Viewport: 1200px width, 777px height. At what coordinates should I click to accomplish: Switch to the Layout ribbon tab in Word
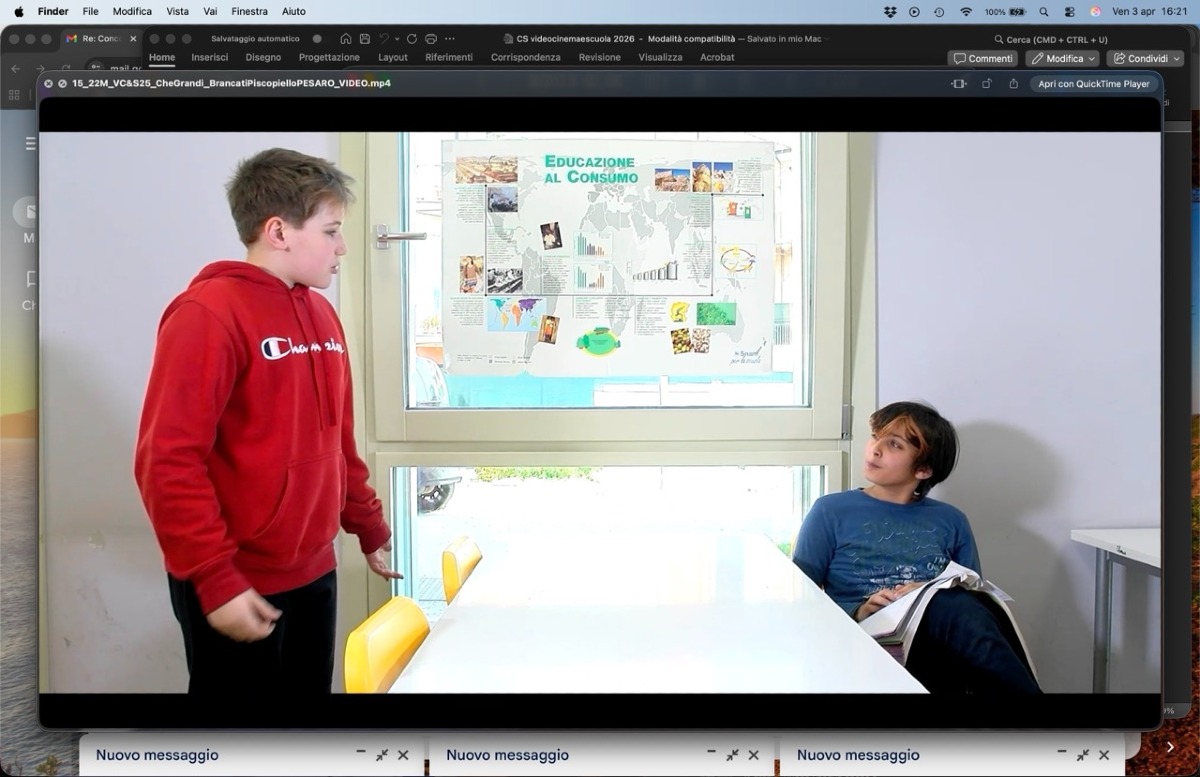(393, 58)
